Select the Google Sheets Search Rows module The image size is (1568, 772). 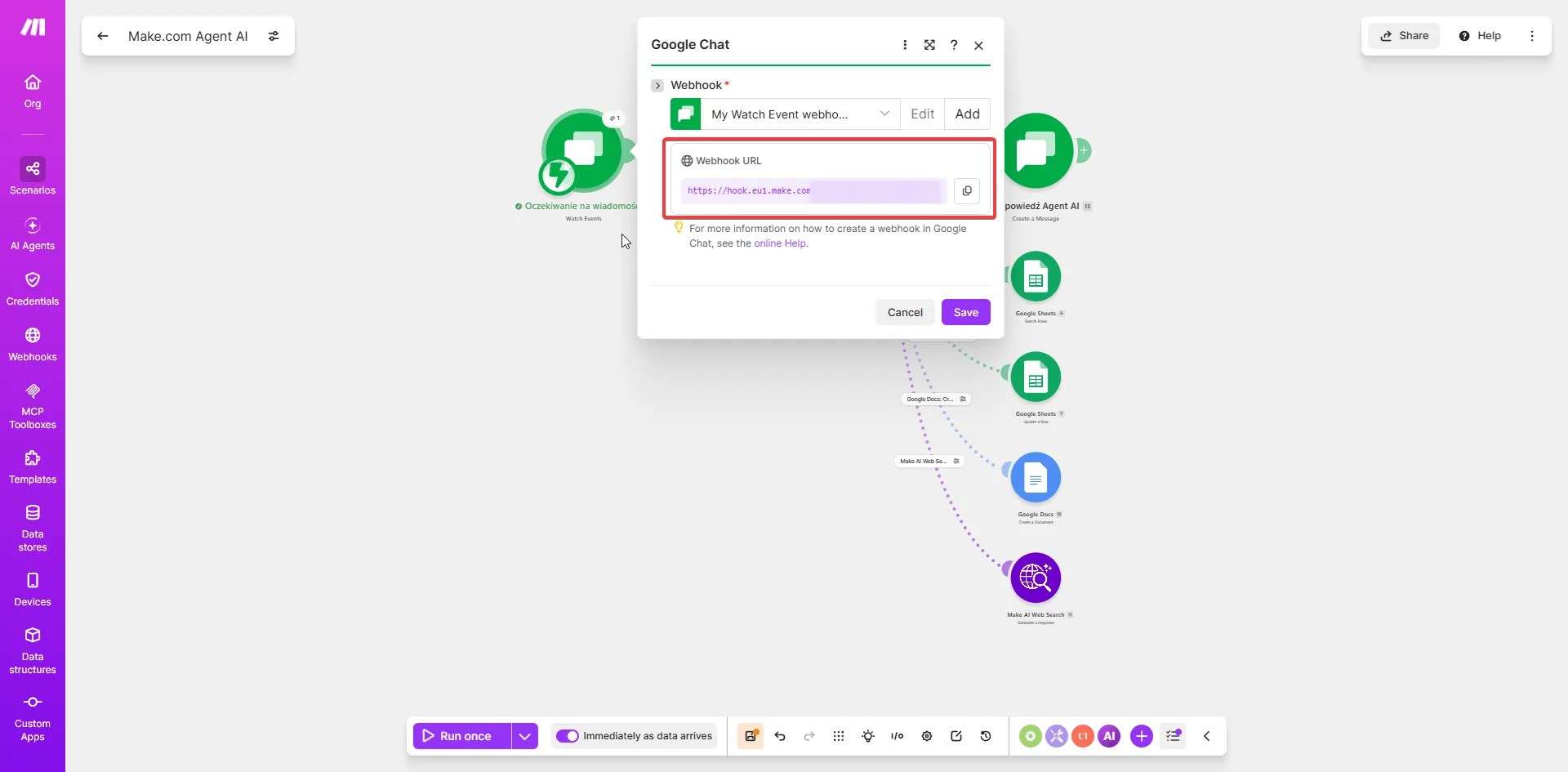click(x=1036, y=277)
